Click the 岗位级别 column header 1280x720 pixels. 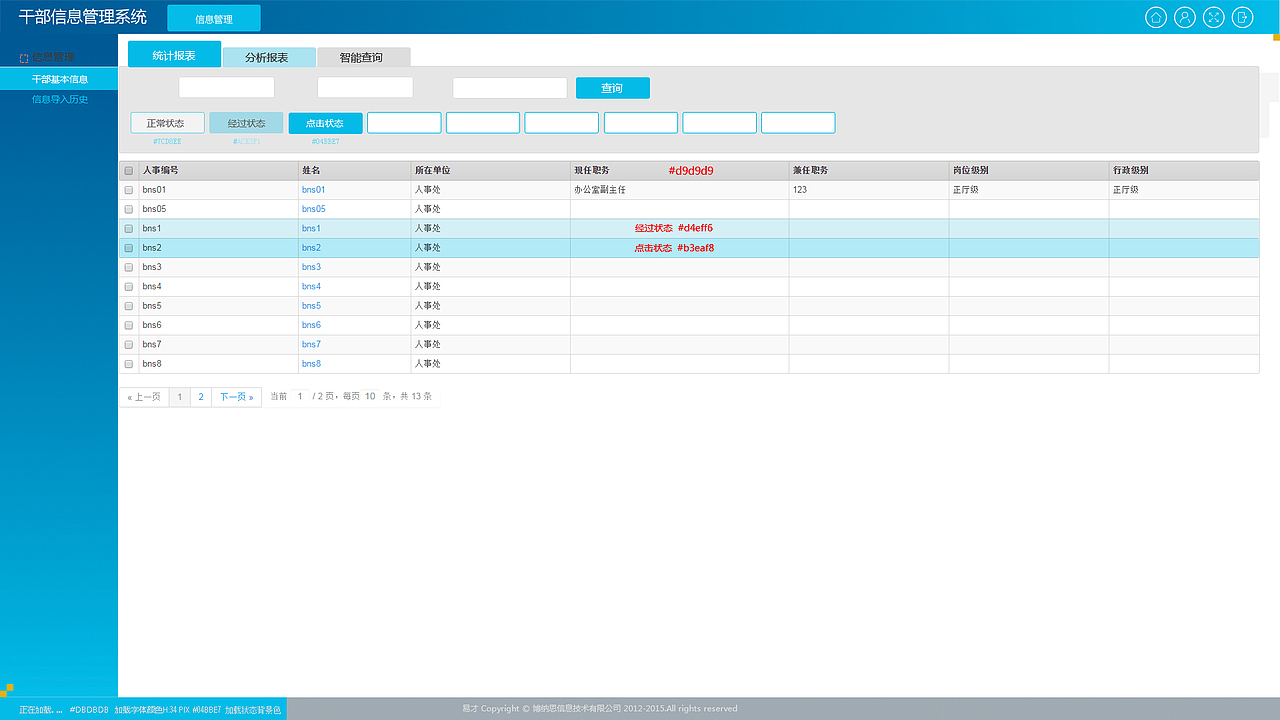point(1029,171)
